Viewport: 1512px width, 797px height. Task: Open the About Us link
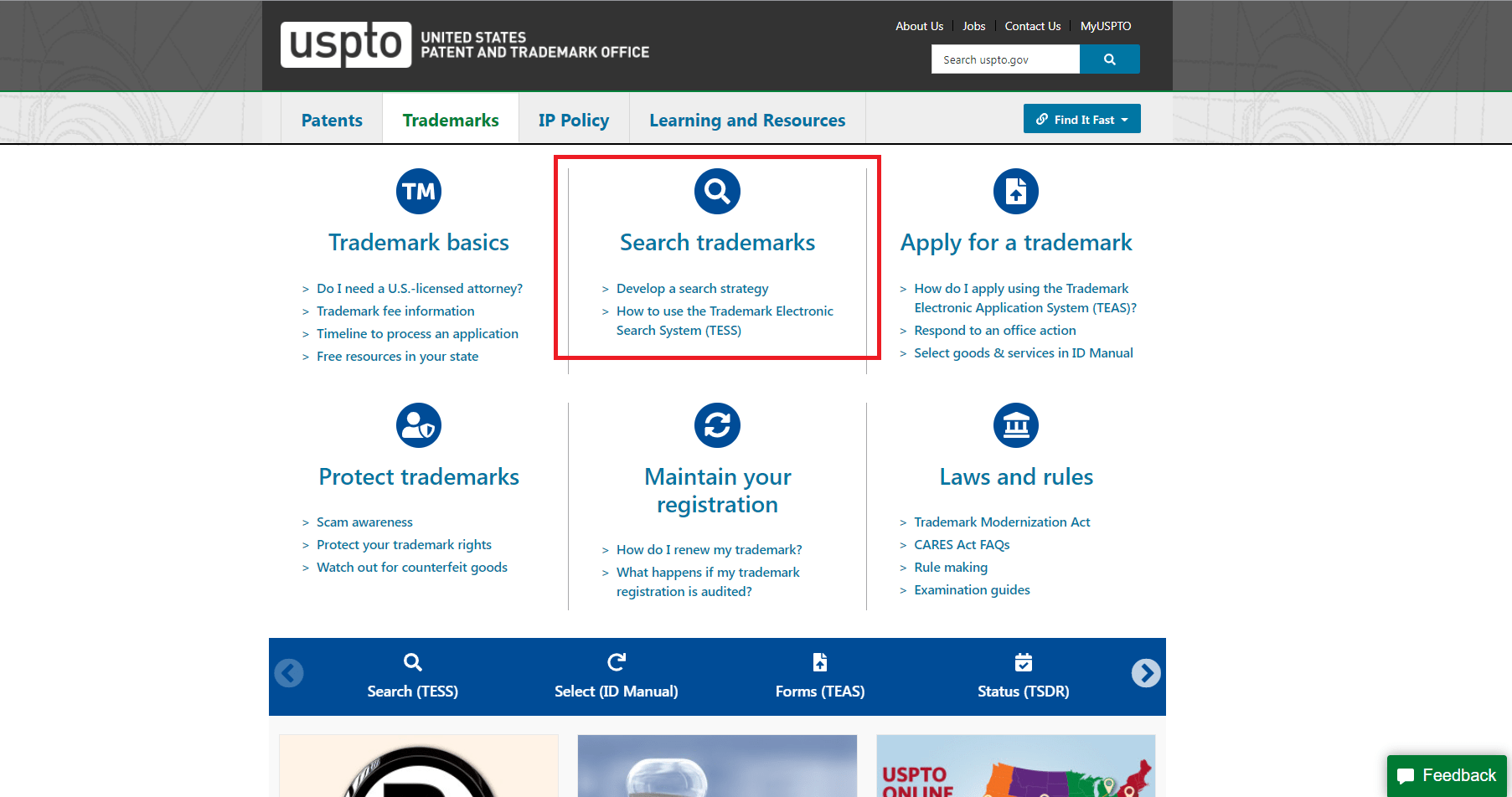(919, 26)
